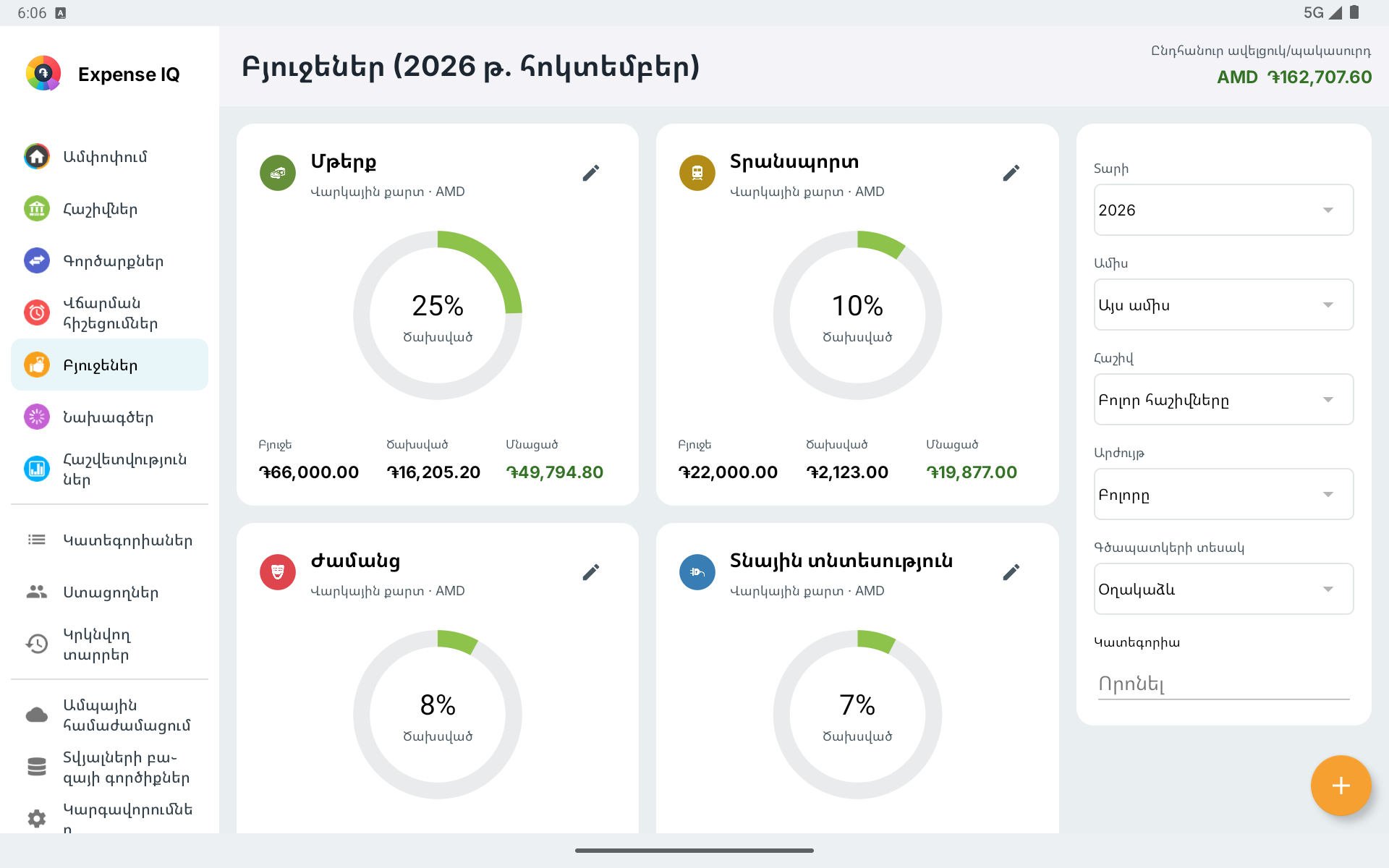1389x868 pixels.
Task: Open the Նախագծեր purple icon
Action: click(x=37, y=417)
